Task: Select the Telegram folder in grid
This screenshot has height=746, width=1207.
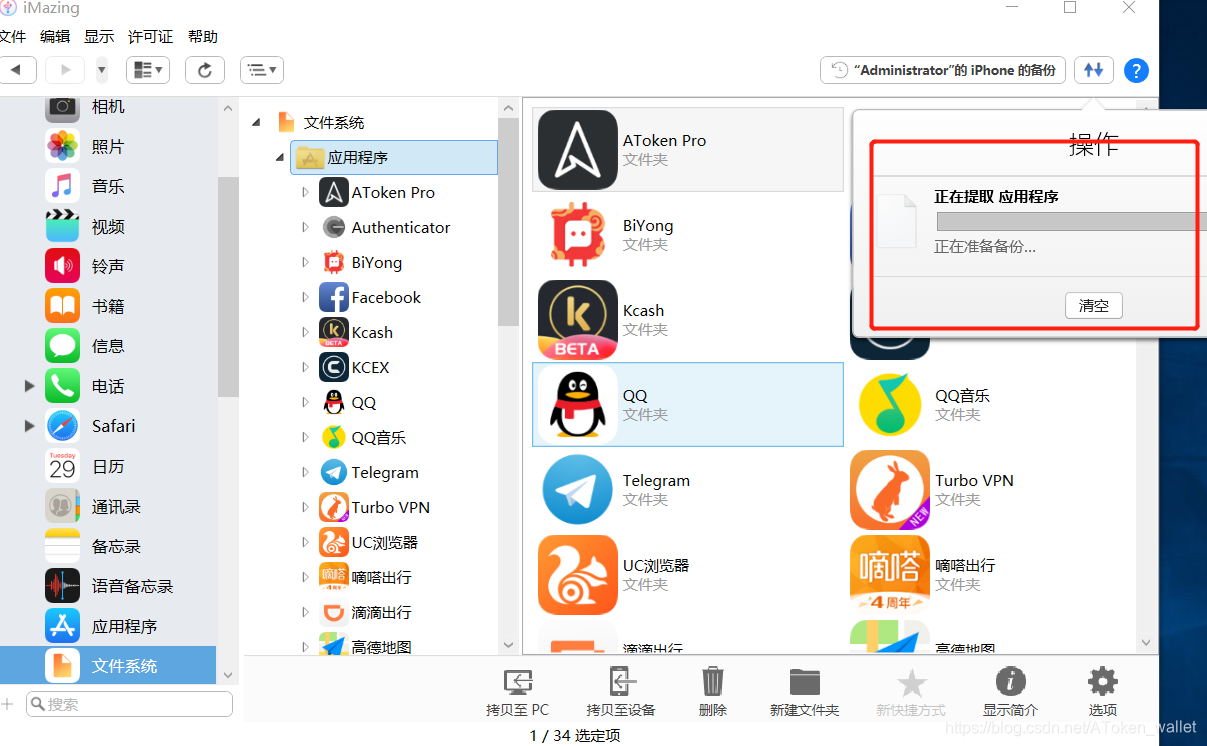Action: coord(688,489)
